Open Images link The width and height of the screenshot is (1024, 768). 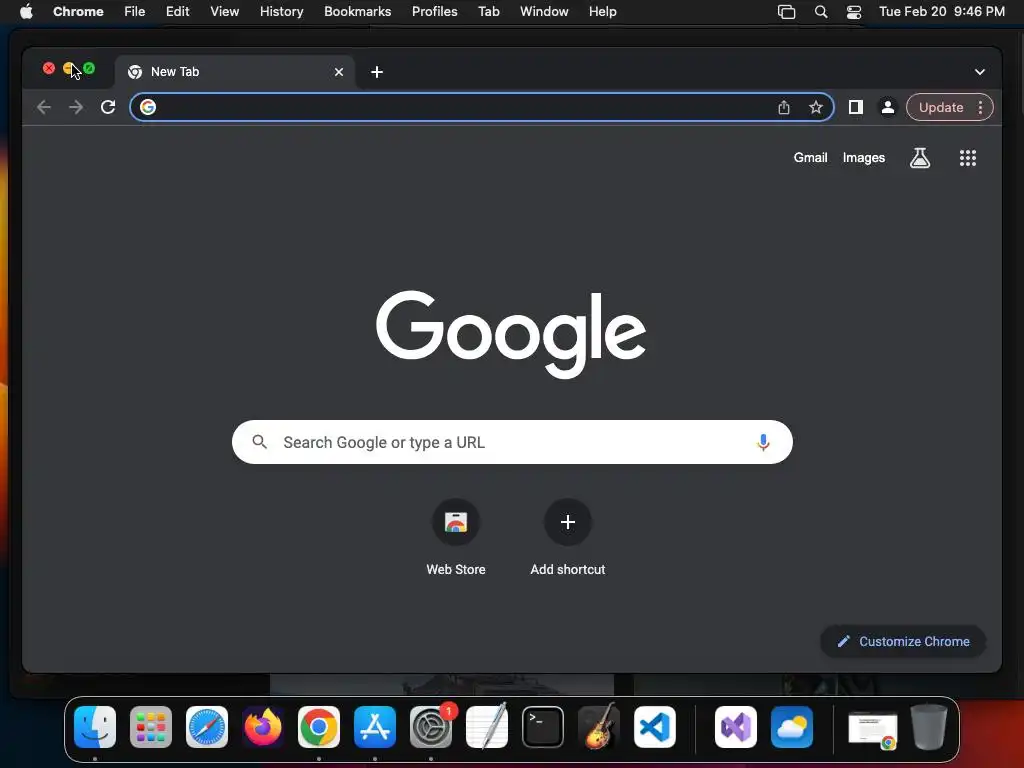863,157
